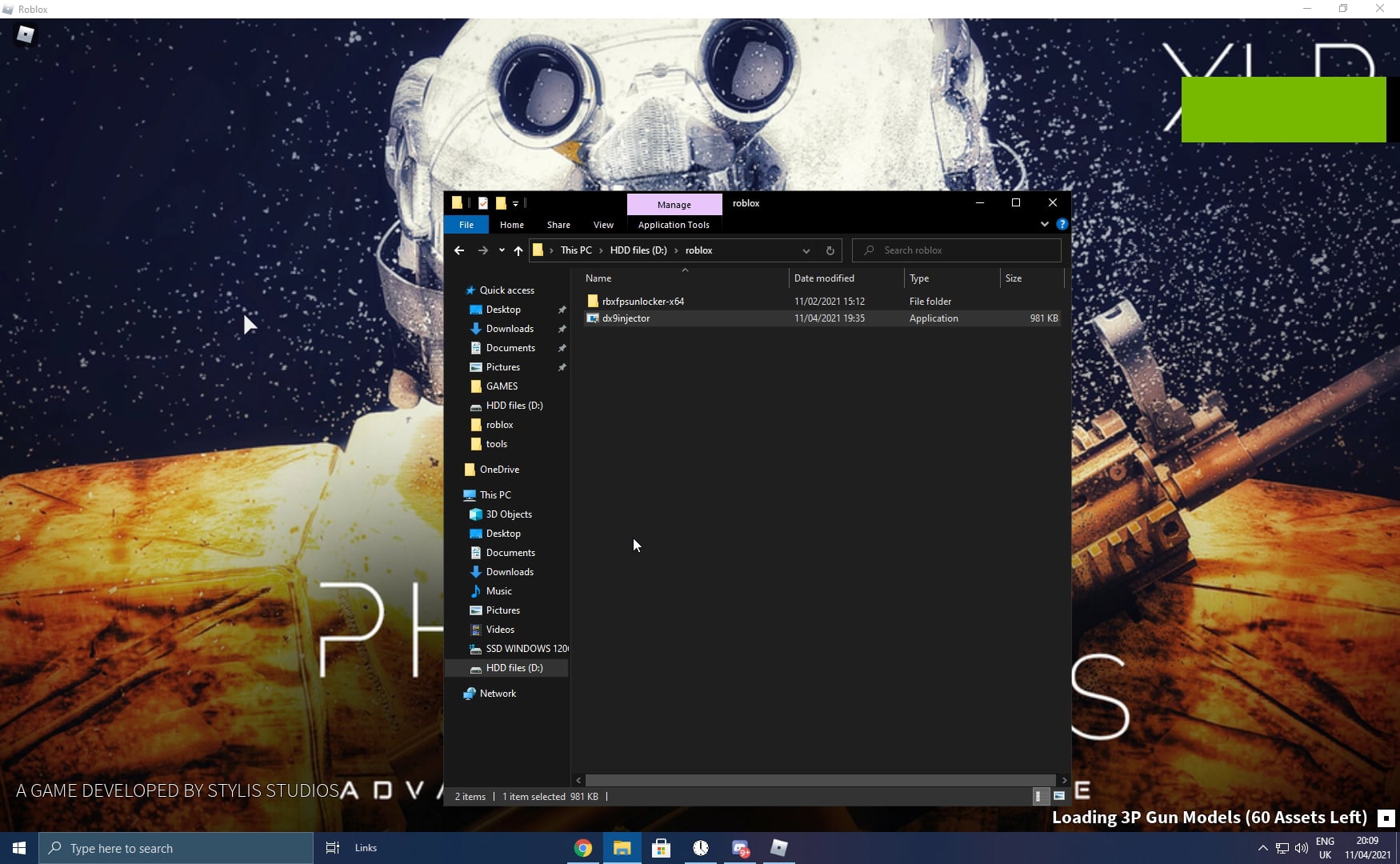
Task: Open the Application Tools tab
Action: (674, 225)
